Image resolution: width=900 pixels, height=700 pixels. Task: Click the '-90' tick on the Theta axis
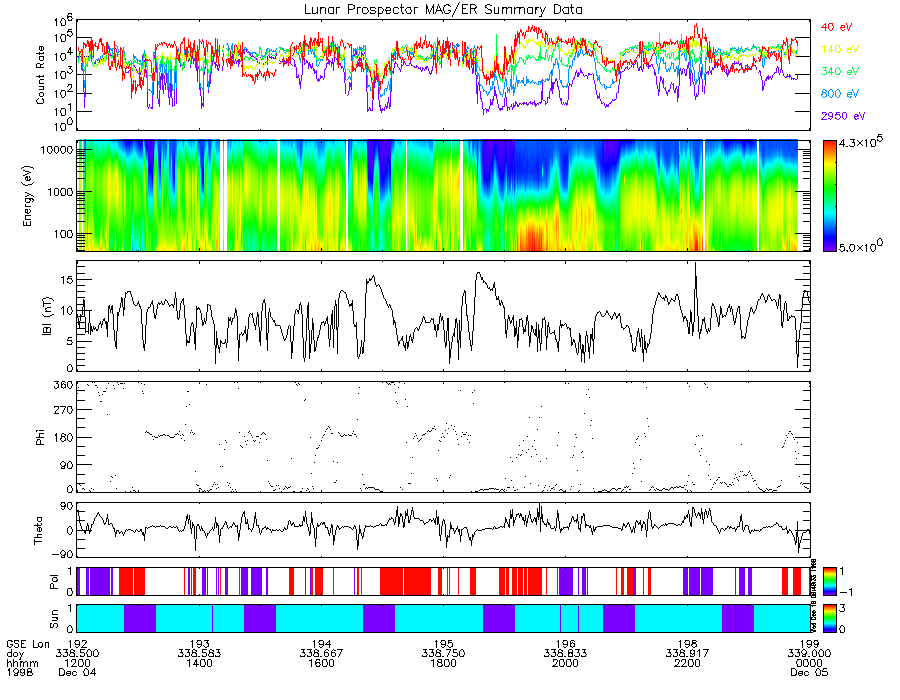pos(61,554)
